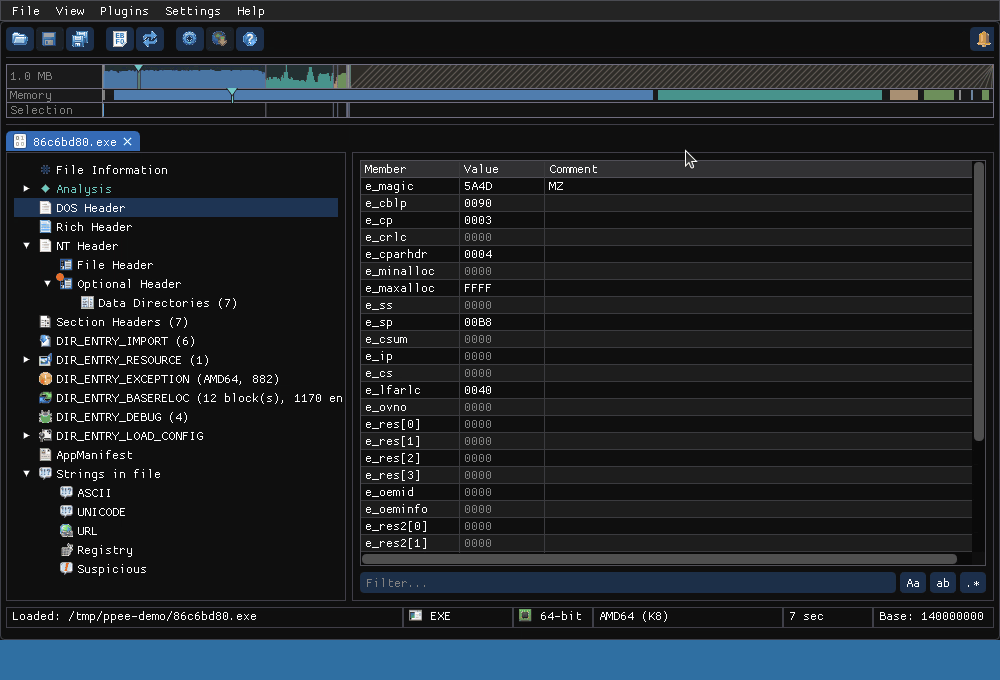Click the DIR_ENTRY_BASERELOC icon

coord(45,398)
